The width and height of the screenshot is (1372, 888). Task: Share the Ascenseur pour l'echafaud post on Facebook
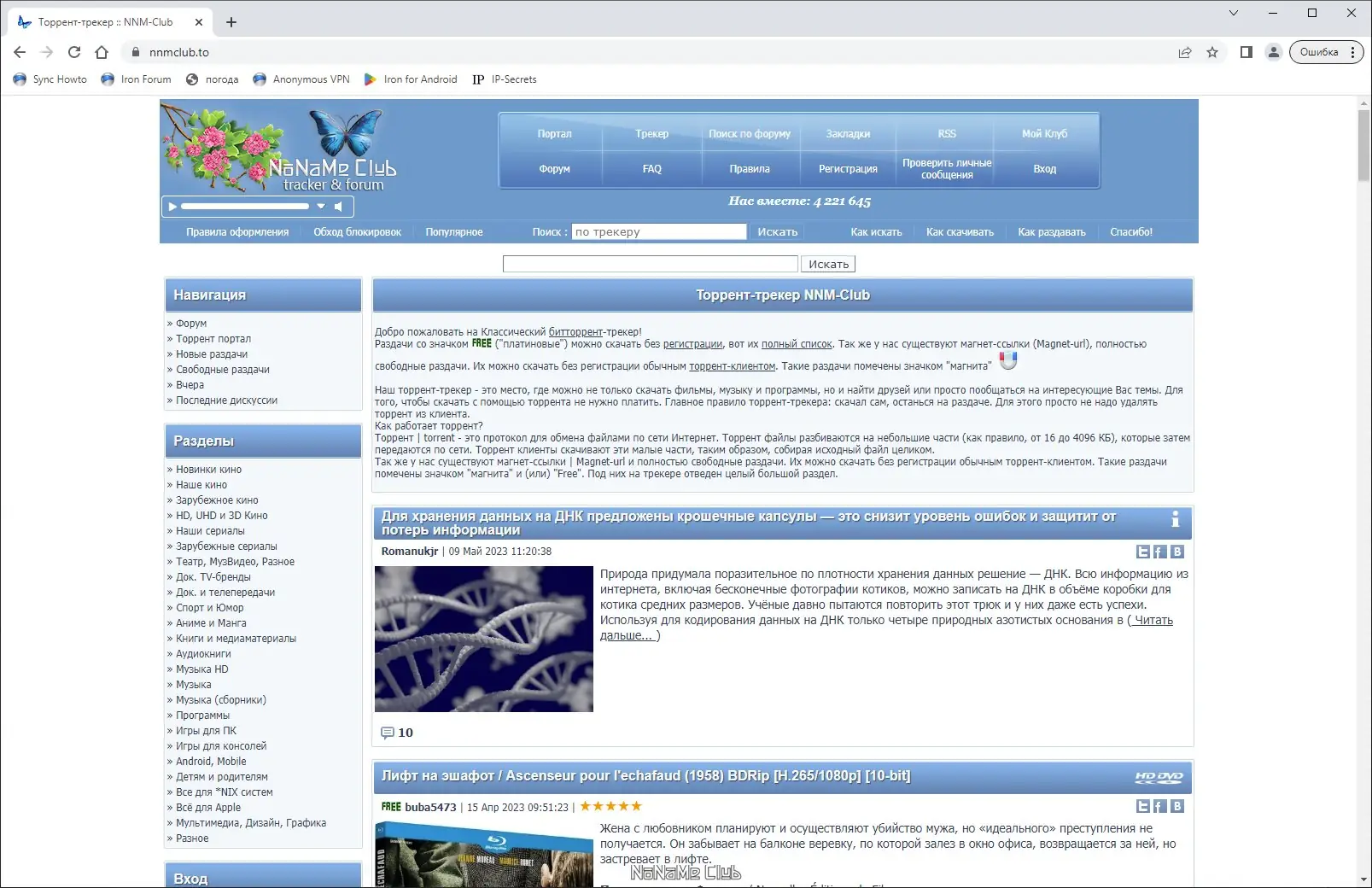1160,806
